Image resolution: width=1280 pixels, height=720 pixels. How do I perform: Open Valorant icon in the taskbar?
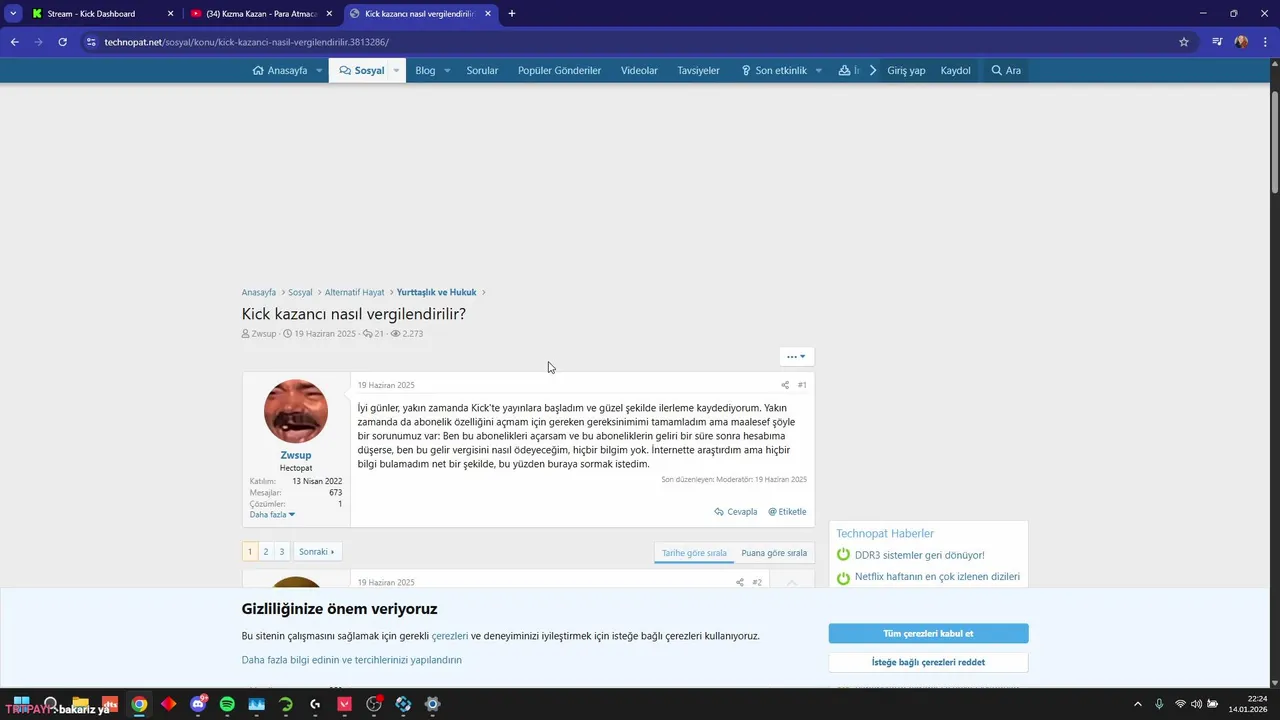tap(345, 704)
